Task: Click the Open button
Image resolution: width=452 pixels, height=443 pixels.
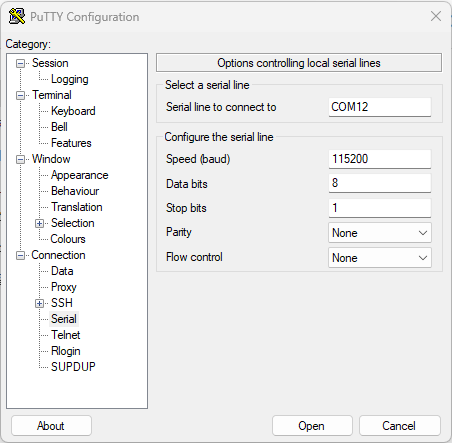Action: coord(312,426)
